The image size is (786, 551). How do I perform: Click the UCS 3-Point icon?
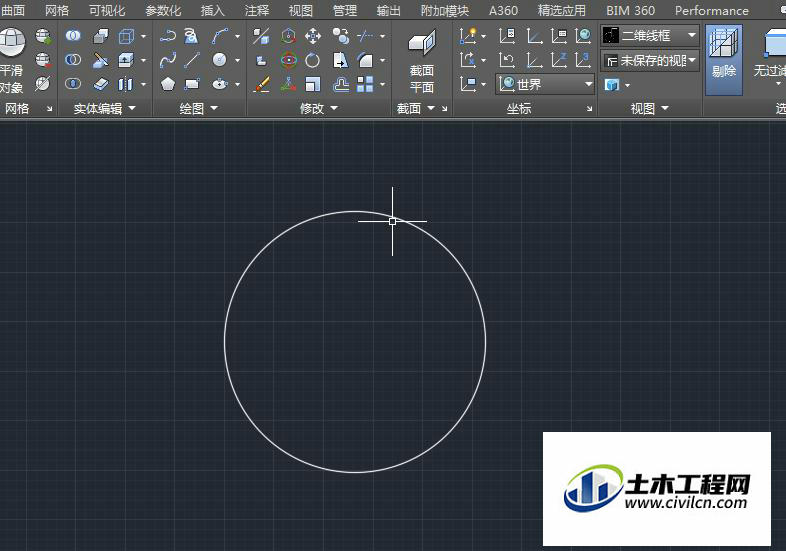582,60
